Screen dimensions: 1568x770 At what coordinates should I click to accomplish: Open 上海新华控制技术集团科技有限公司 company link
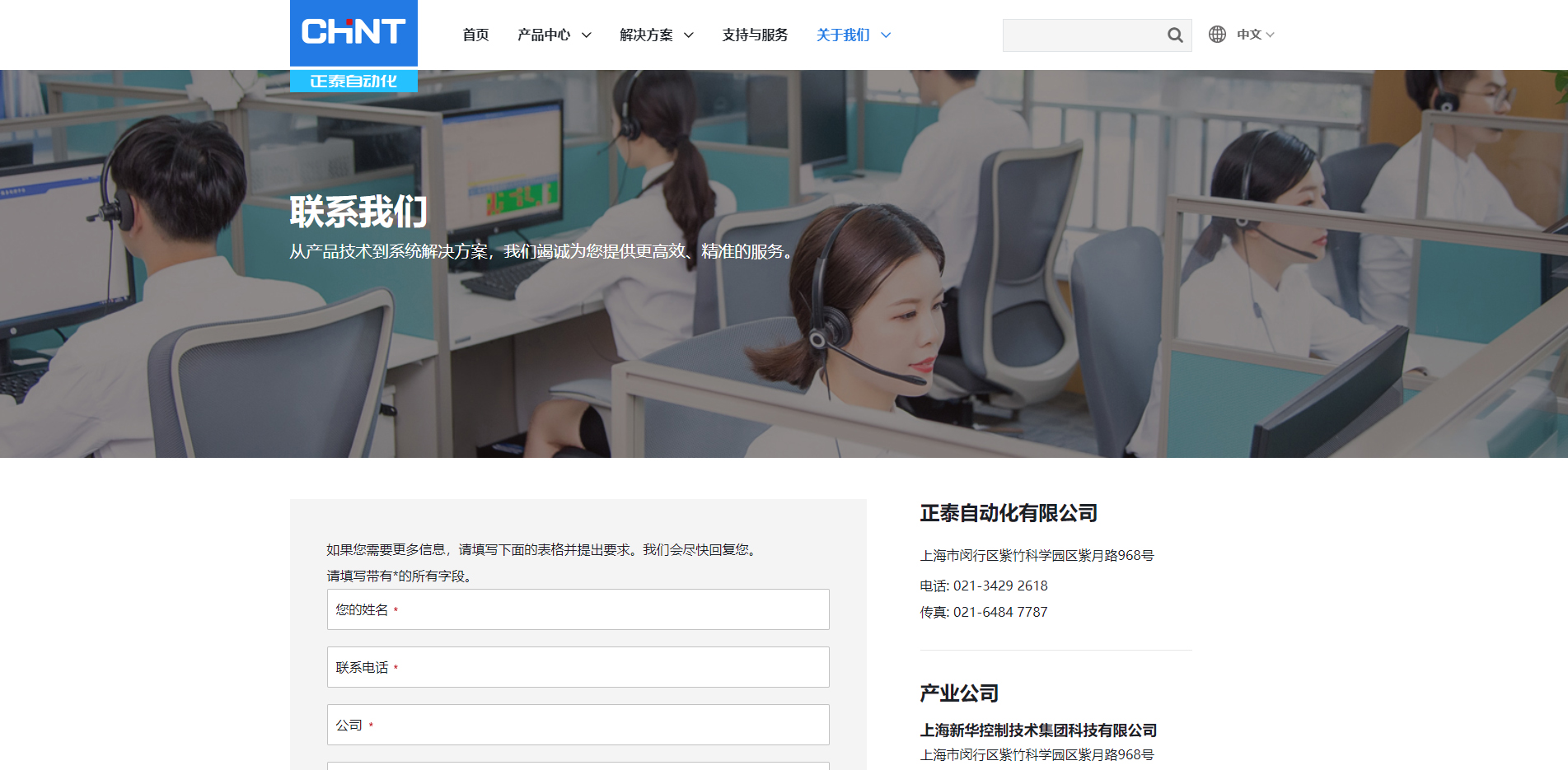coord(1038,730)
